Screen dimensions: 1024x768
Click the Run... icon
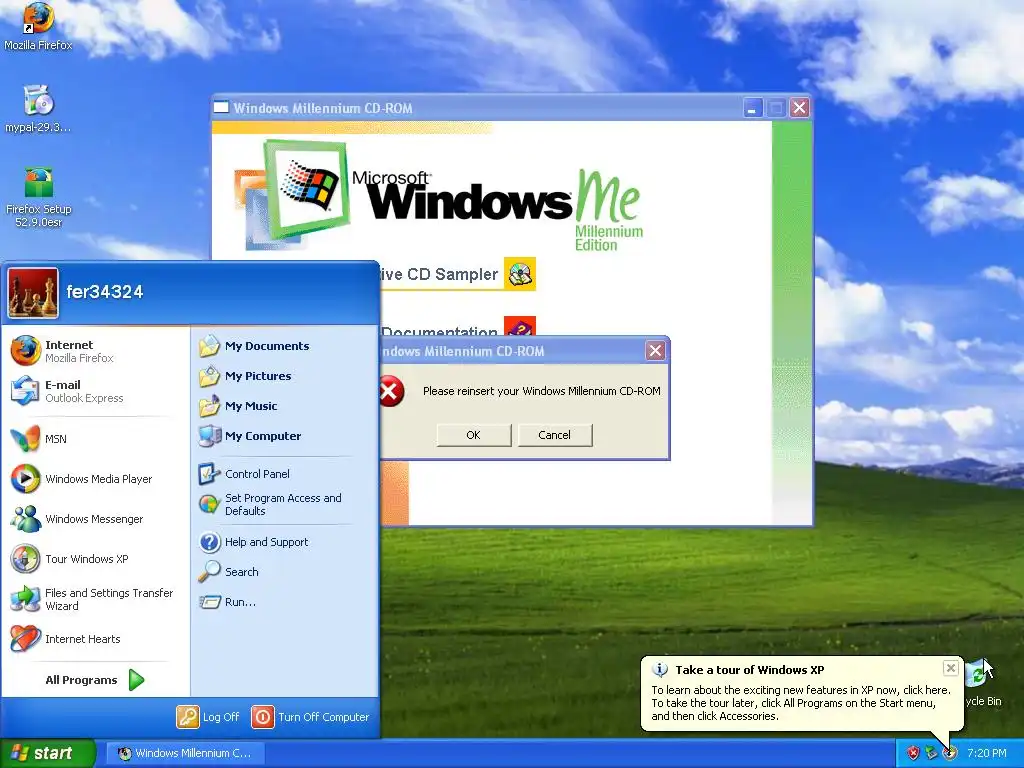click(x=209, y=602)
